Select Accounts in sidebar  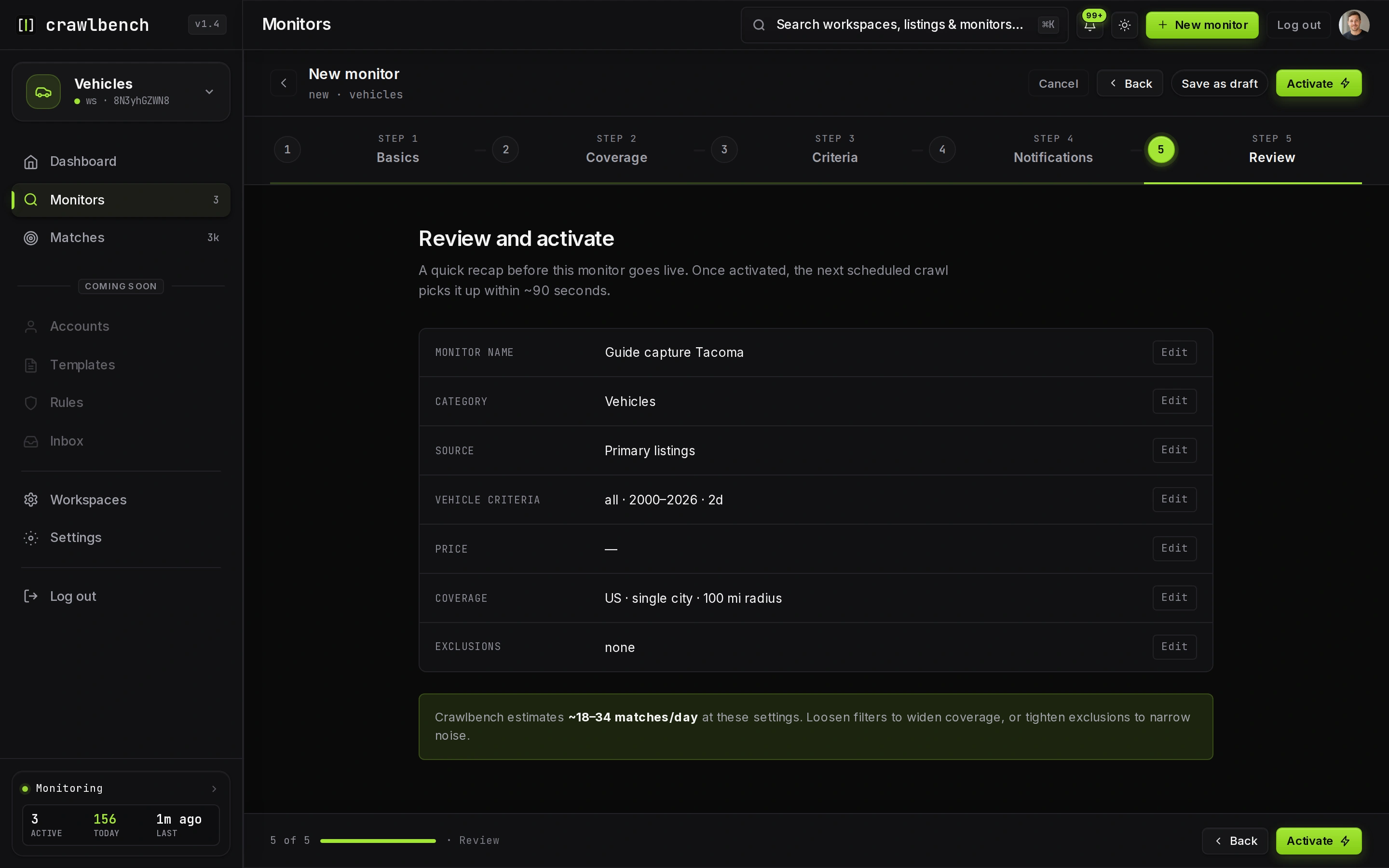121,326
